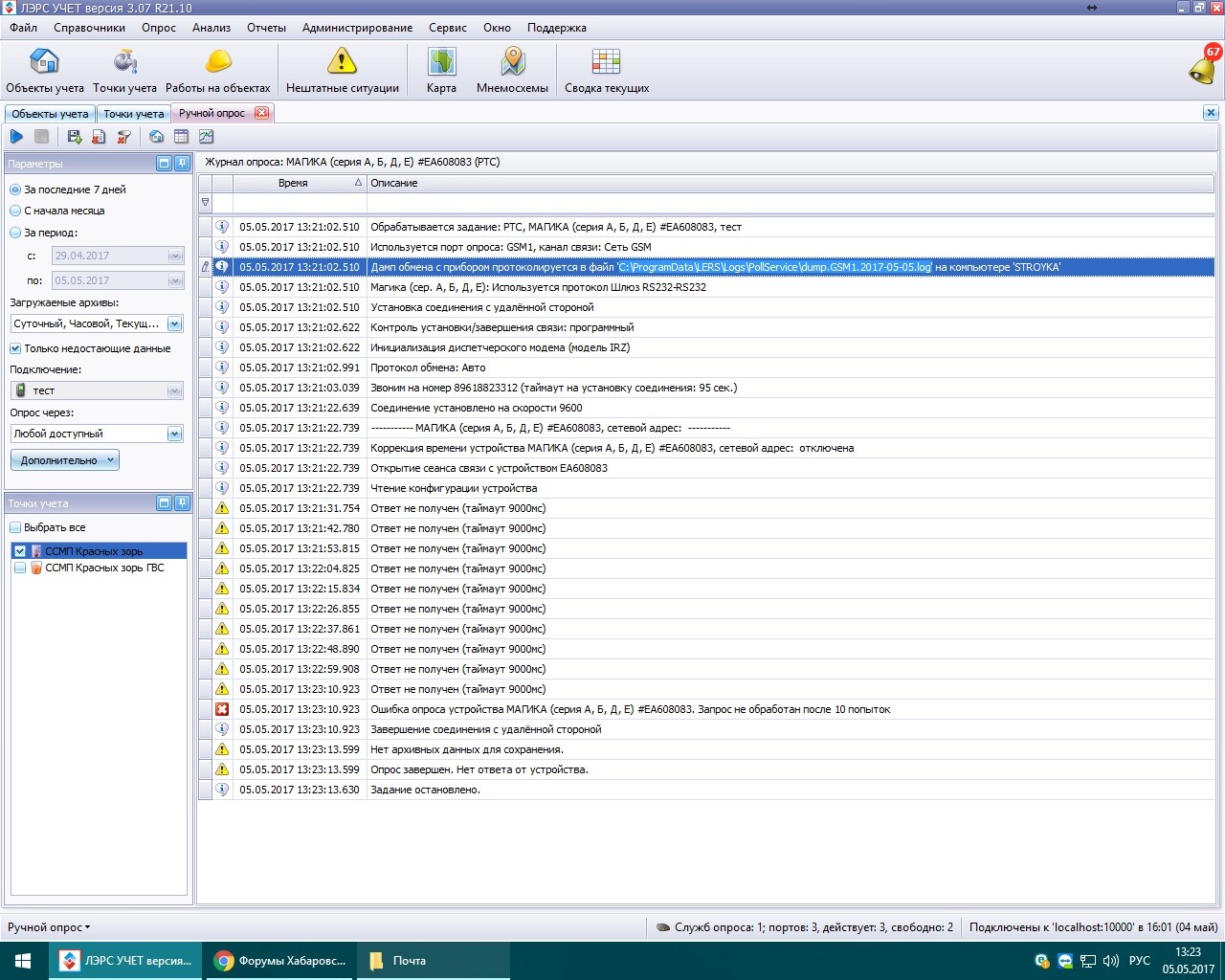
Task: Select the За период option
Action: click(x=44, y=233)
